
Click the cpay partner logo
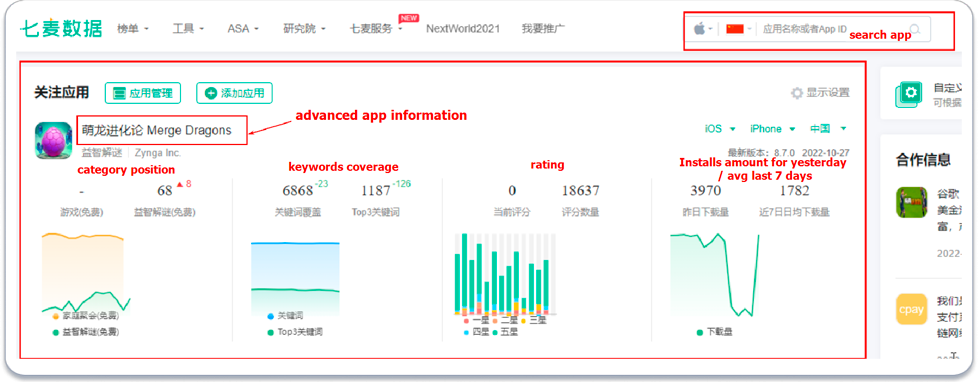pyautogui.click(x=911, y=310)
